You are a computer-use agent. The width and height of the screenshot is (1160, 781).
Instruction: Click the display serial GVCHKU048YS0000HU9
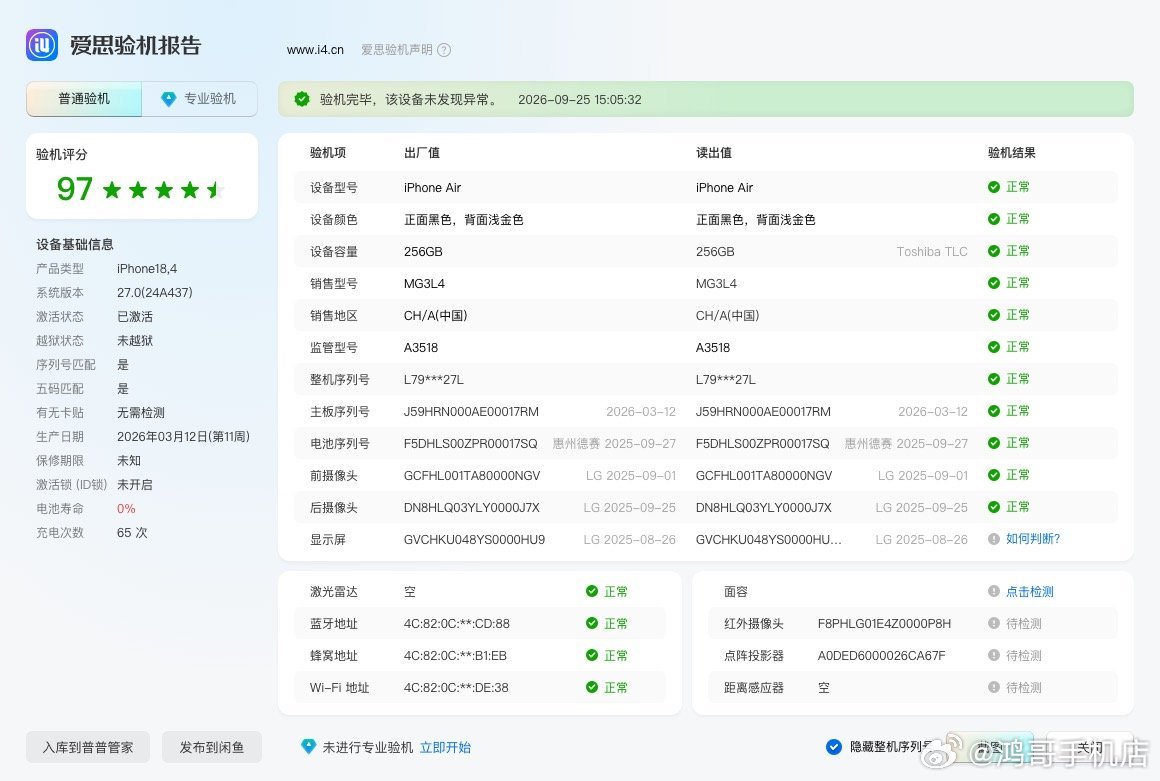click(474, 540)
